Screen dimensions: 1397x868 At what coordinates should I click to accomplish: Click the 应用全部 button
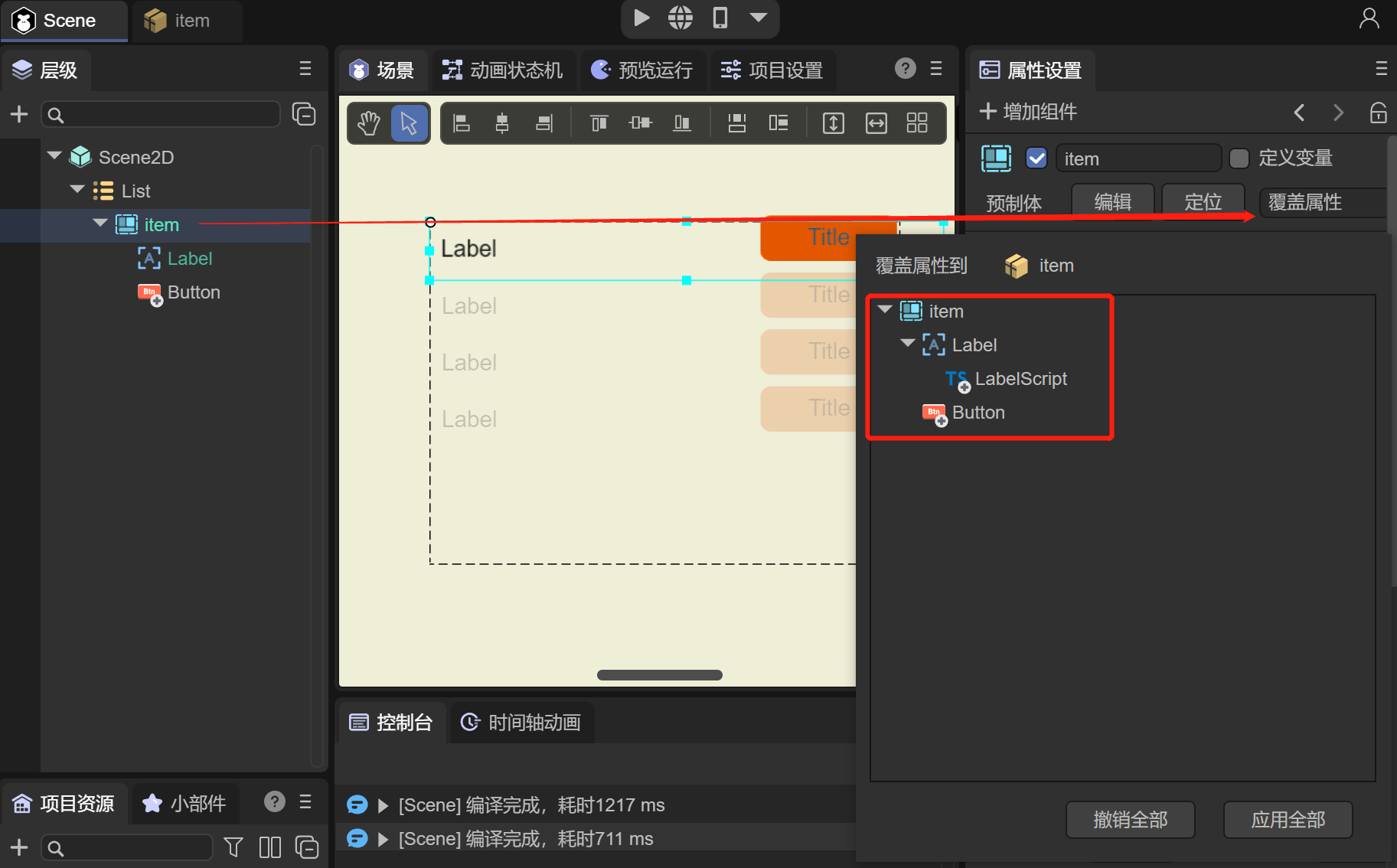pyautogui.click(x=1288, y=820)
